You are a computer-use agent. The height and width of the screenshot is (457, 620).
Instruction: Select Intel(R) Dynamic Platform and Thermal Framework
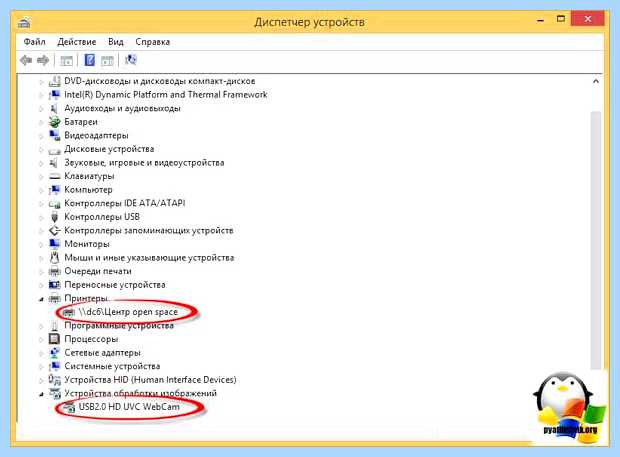coord(166,94)
